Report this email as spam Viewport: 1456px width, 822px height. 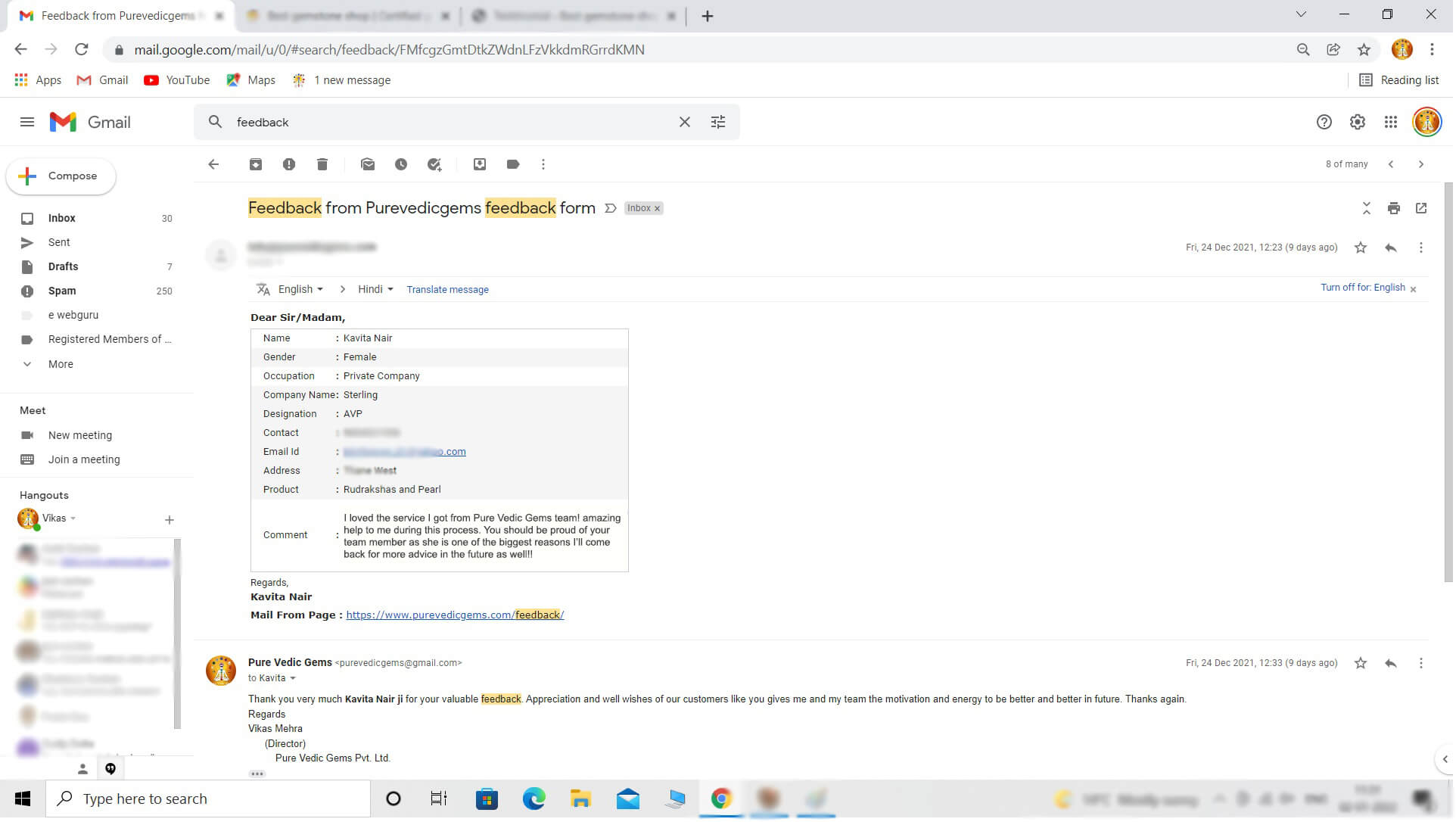pos(289,164)
